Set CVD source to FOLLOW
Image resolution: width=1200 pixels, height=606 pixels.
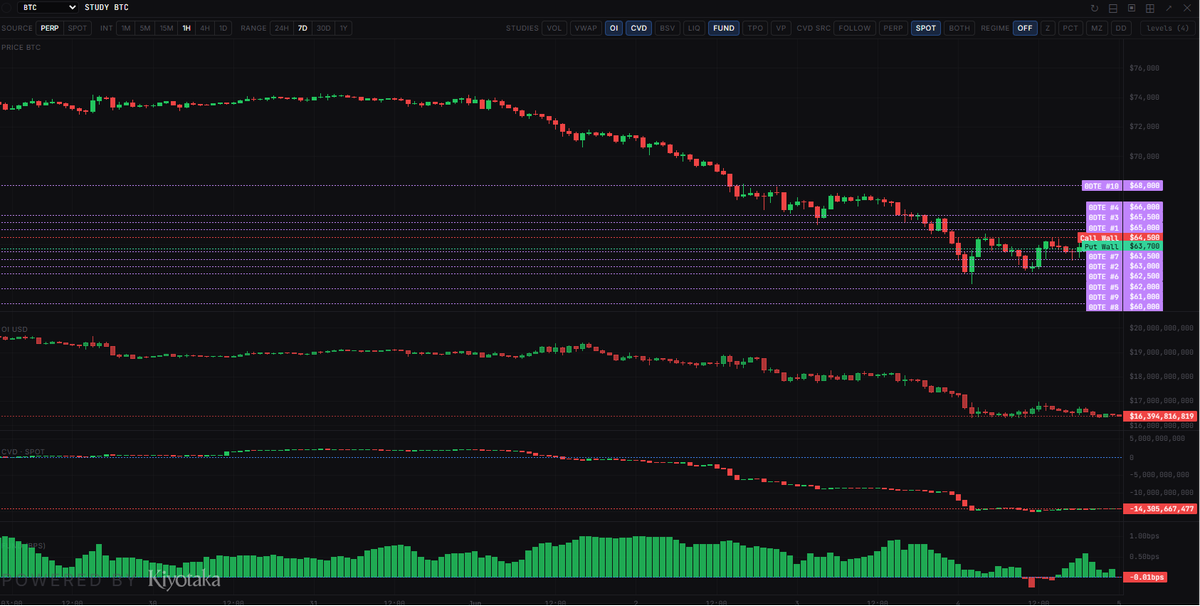(854, 28)
